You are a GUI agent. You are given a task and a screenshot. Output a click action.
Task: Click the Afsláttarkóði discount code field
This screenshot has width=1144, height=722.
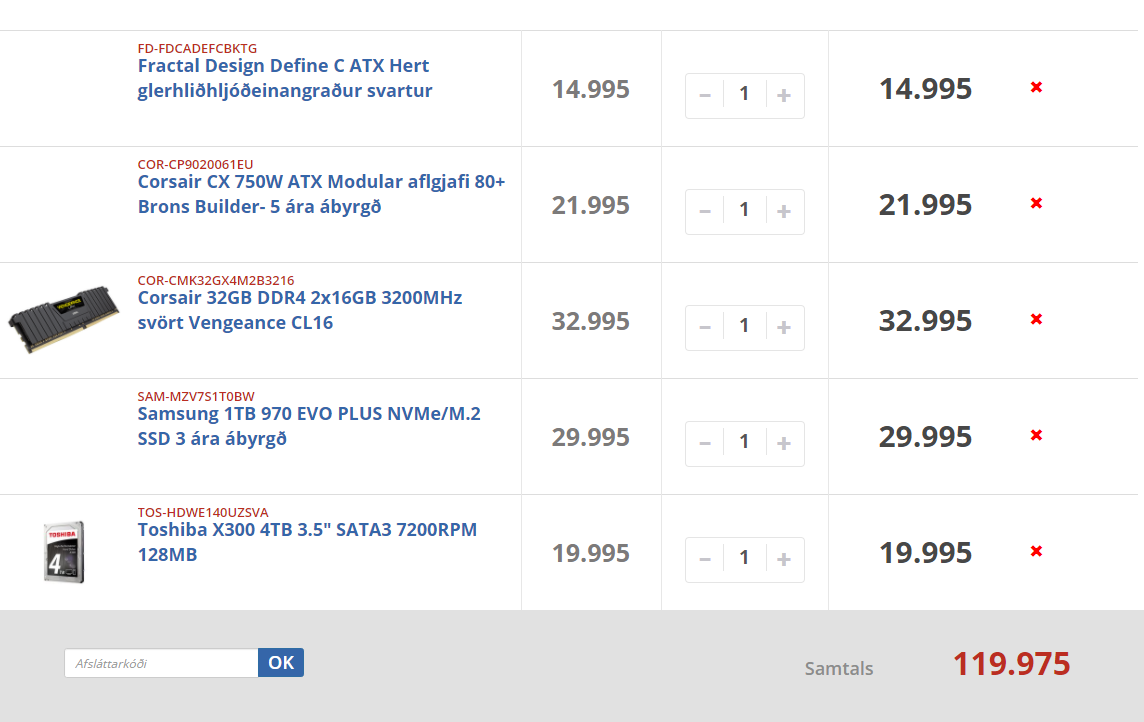pyautogui.click(x=161, y=663)
